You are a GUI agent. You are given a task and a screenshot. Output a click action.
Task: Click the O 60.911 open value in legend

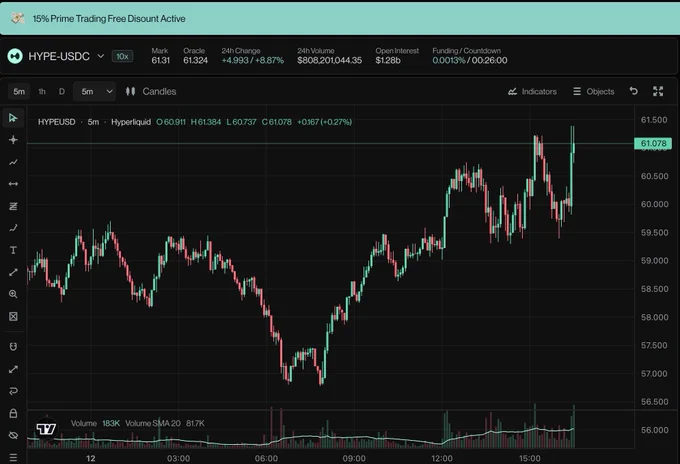point(171,122)
